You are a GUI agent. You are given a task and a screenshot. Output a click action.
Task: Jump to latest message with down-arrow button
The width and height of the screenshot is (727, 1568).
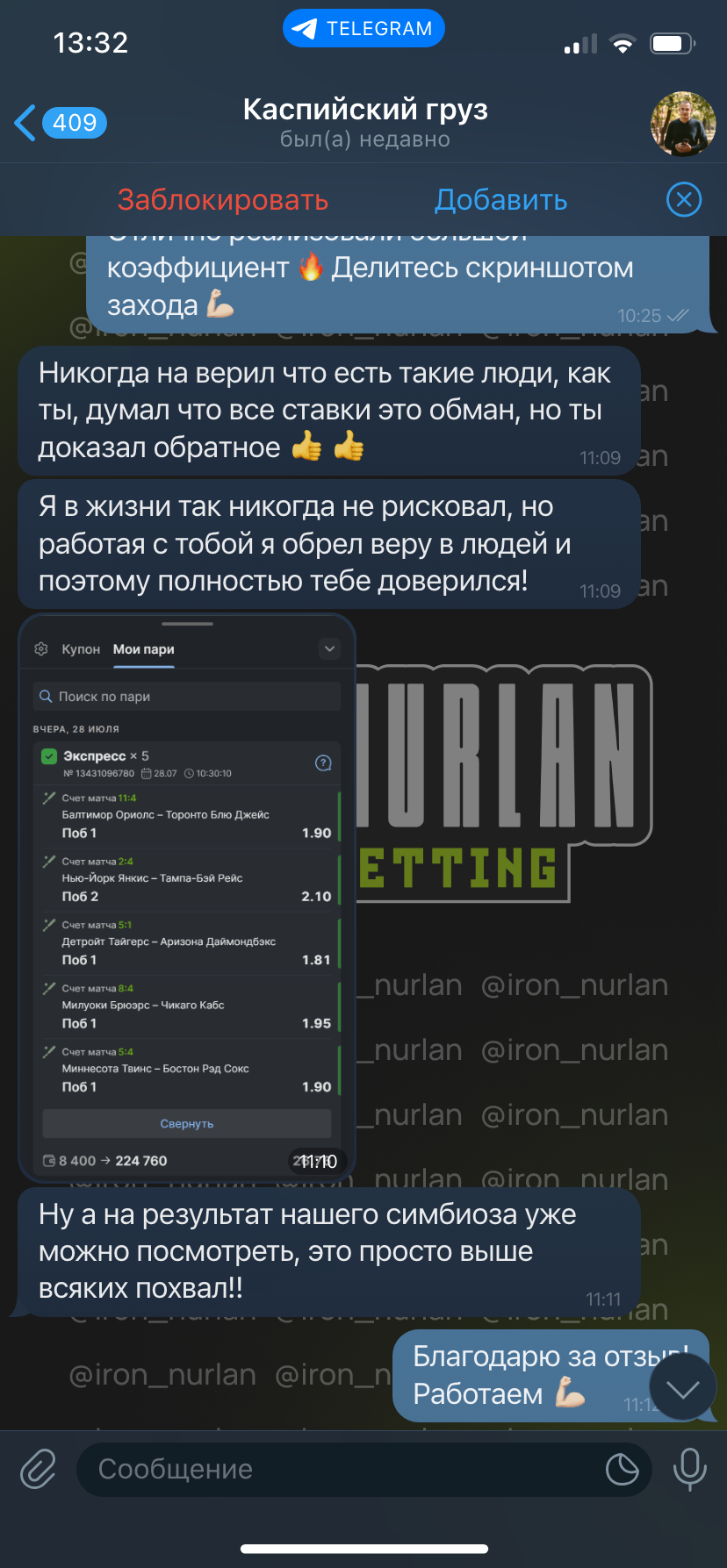click(683, 1388)
